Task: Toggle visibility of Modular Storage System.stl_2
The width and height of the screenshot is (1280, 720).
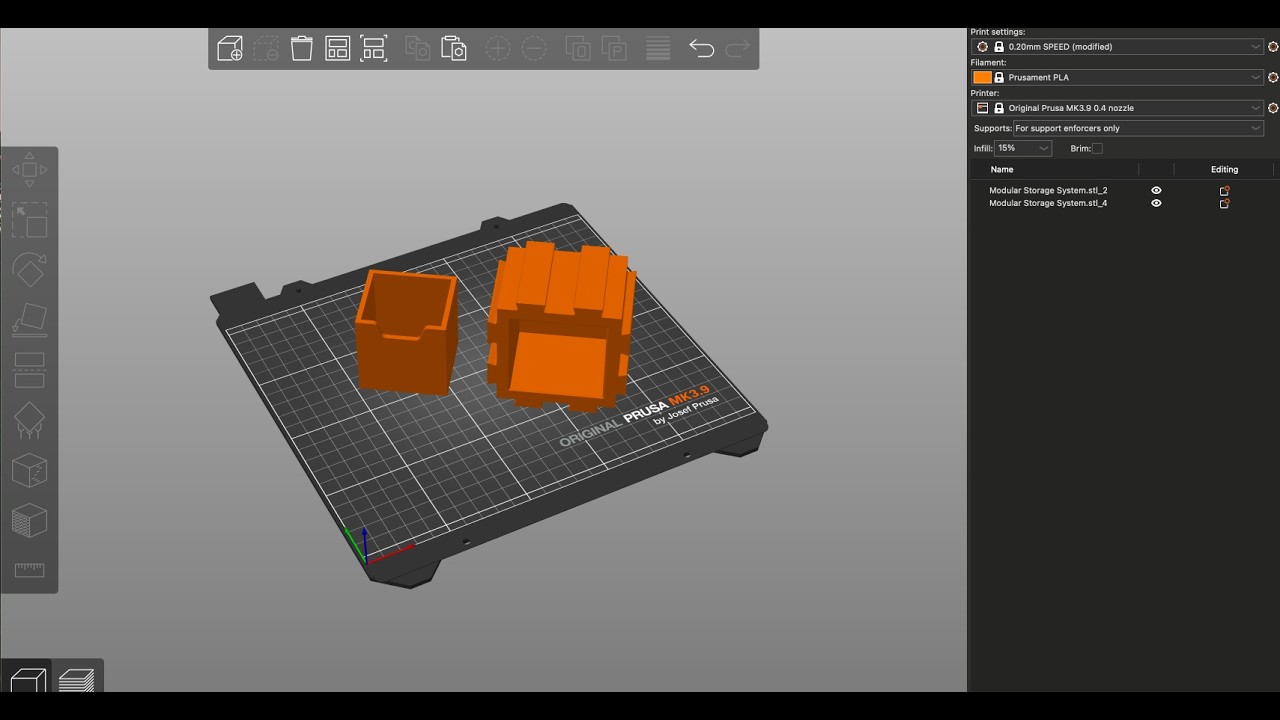Action: click(1156, 190)
